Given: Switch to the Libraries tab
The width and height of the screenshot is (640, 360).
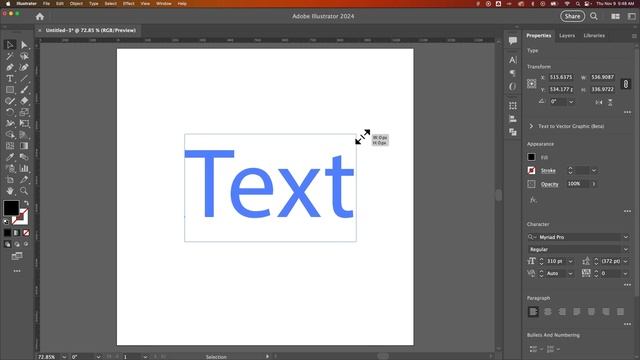Looking at the screenshot, I should tap(594, 36).
